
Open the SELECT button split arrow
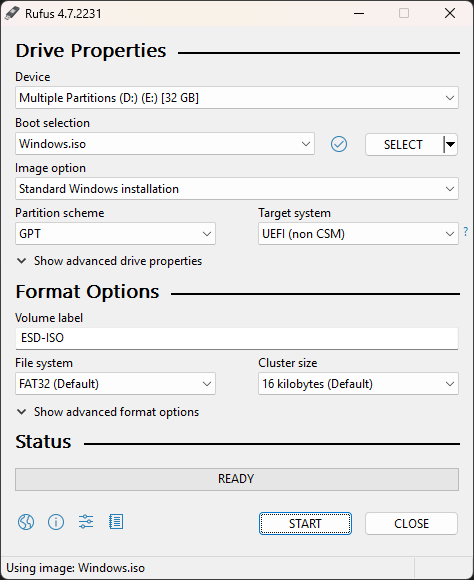(450, 144)
